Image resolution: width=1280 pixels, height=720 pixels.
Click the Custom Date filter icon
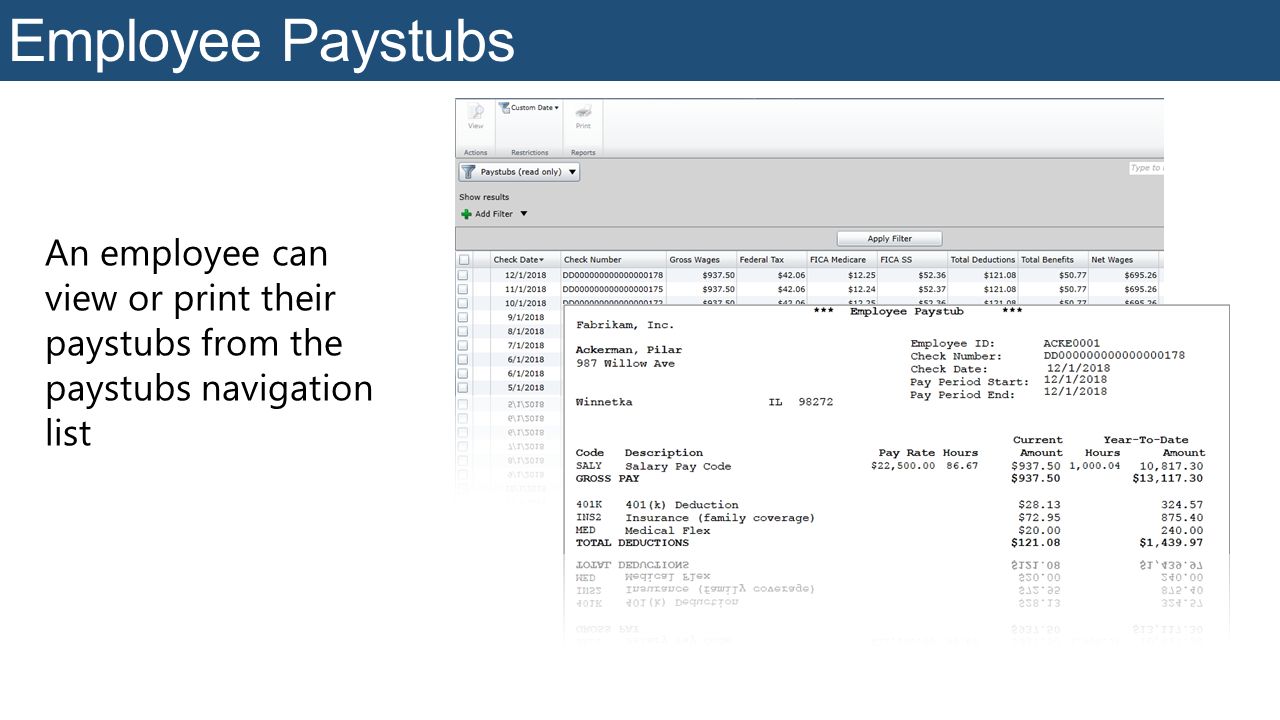(x=504, y=107)
